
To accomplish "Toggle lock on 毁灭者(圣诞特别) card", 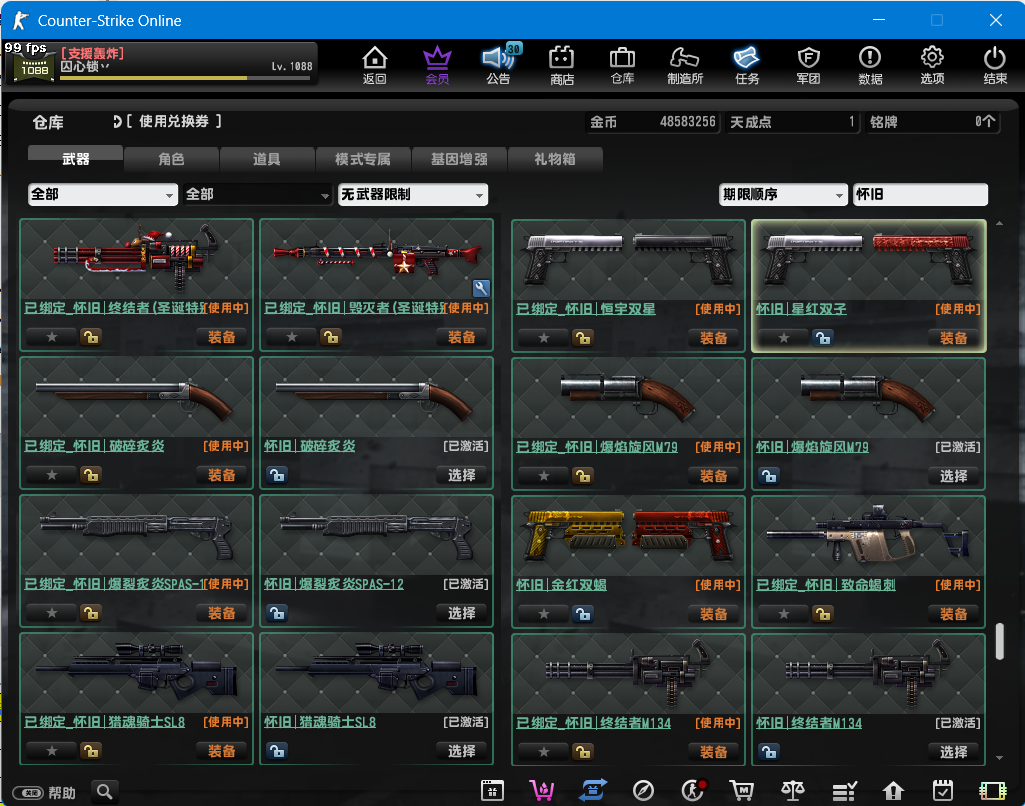I will [331, 337].
